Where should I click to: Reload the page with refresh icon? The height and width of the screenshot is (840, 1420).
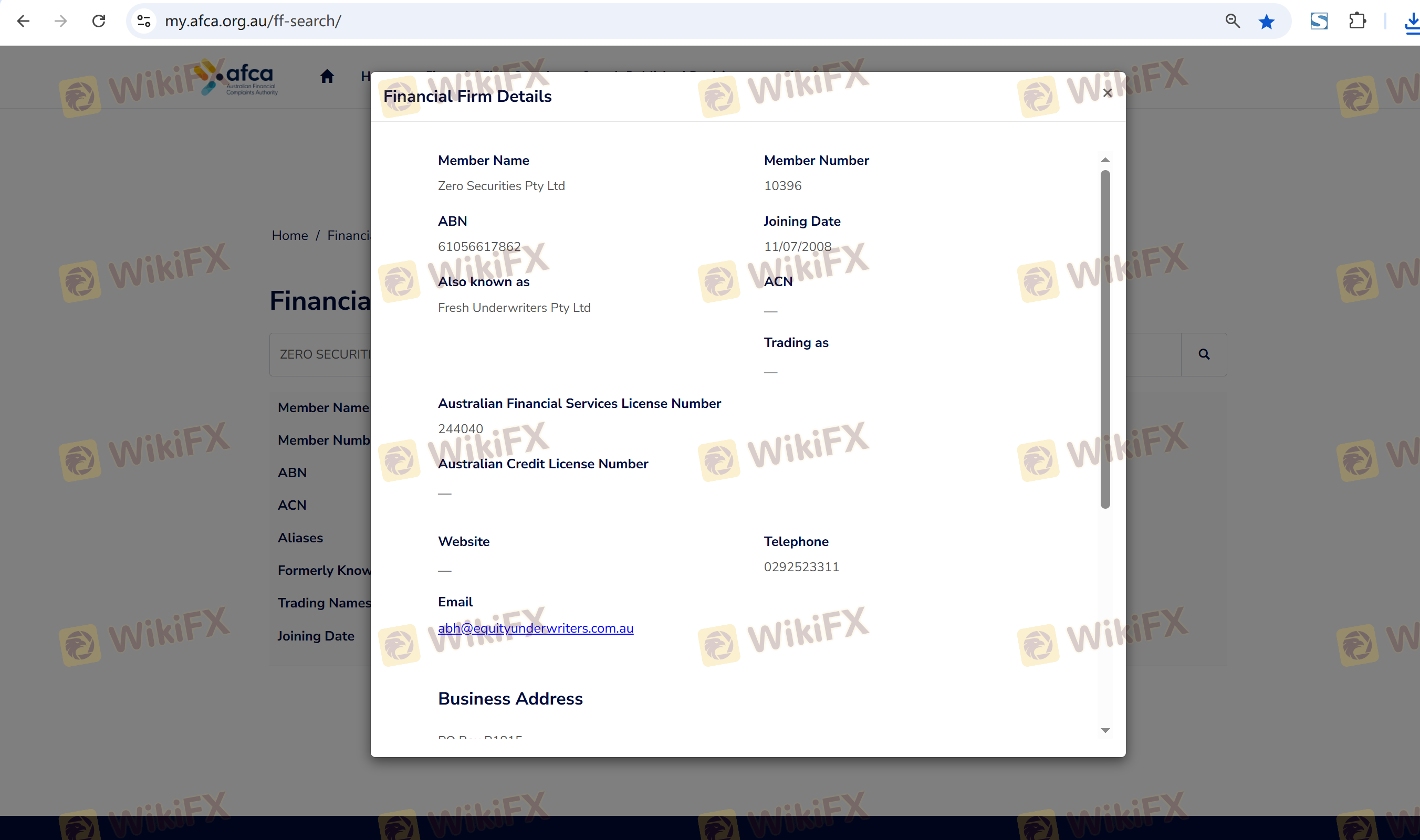tap(99, 21)
